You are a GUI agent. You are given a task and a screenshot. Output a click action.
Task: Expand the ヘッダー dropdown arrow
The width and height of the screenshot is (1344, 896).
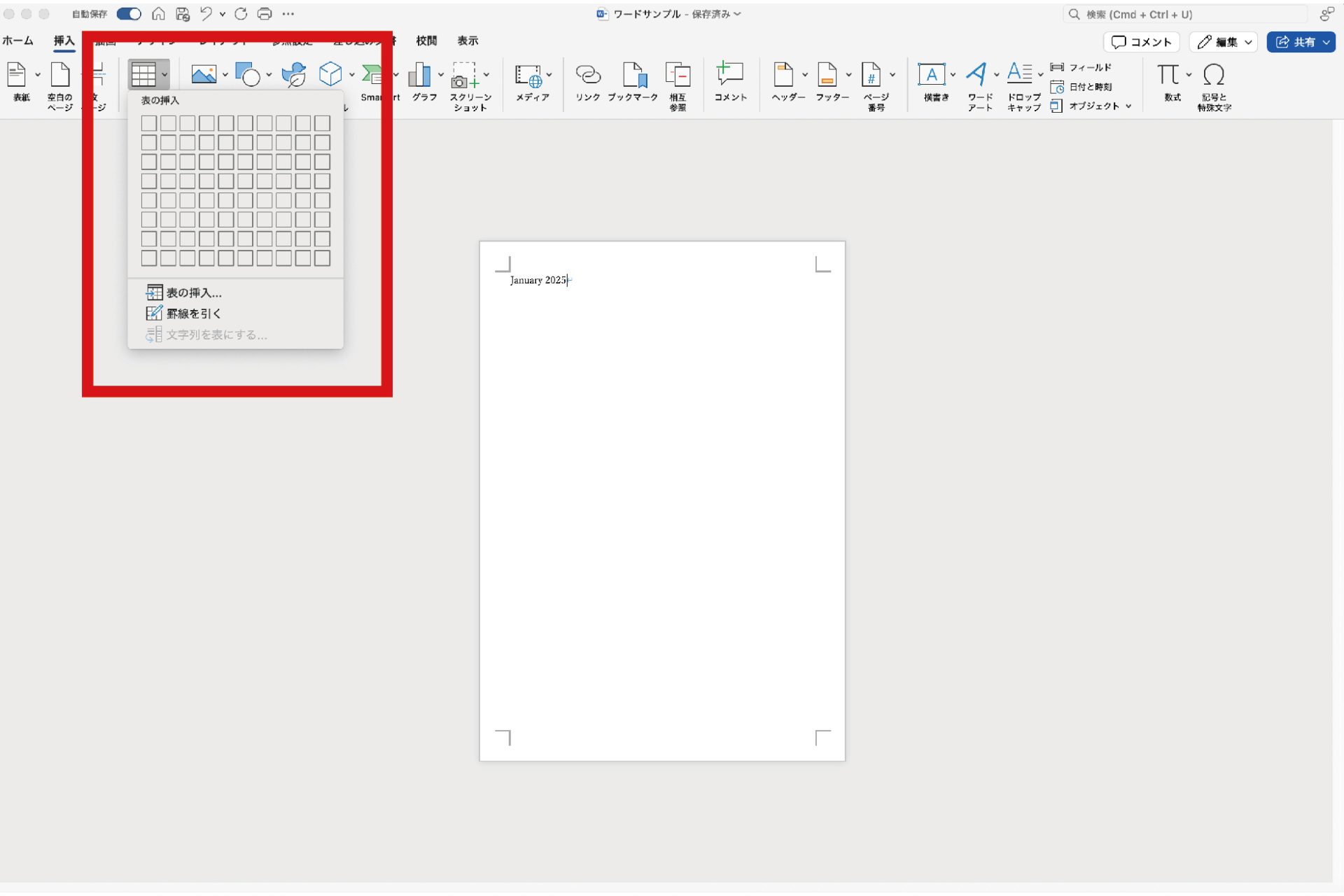805,75
